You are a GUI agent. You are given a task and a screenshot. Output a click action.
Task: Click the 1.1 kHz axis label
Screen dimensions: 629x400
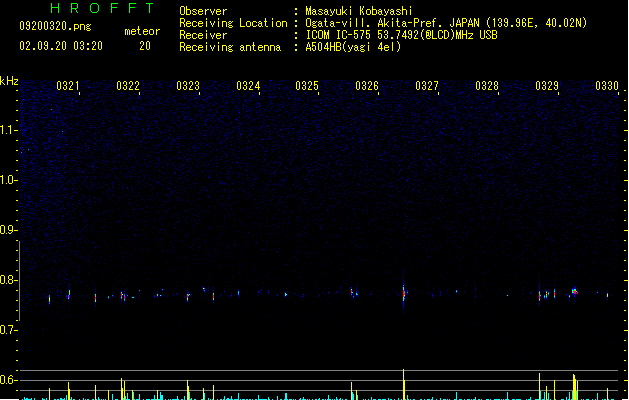click(8, 130)
